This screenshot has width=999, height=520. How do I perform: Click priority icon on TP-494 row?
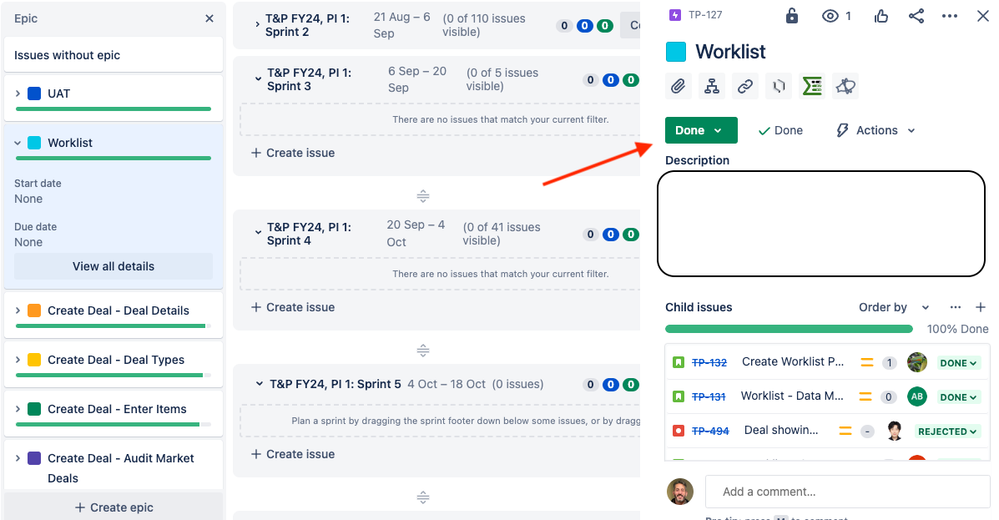[845, 431]
